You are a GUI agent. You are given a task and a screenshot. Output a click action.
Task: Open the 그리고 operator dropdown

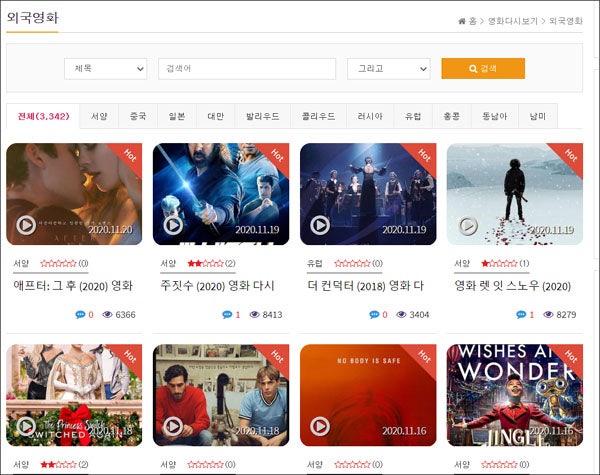(x=389, y=69)
